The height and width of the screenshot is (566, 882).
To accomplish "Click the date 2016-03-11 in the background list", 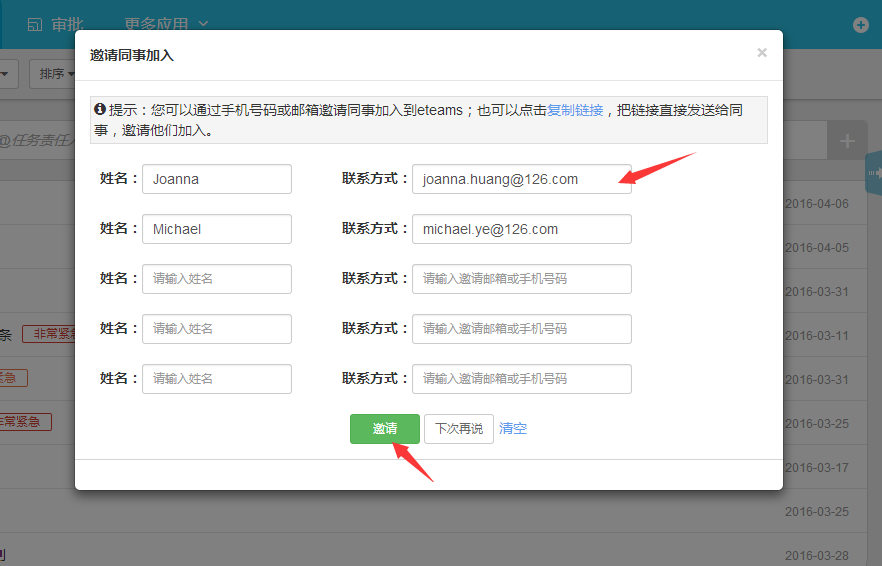I will pyautogui.click(x=817, y=335).
